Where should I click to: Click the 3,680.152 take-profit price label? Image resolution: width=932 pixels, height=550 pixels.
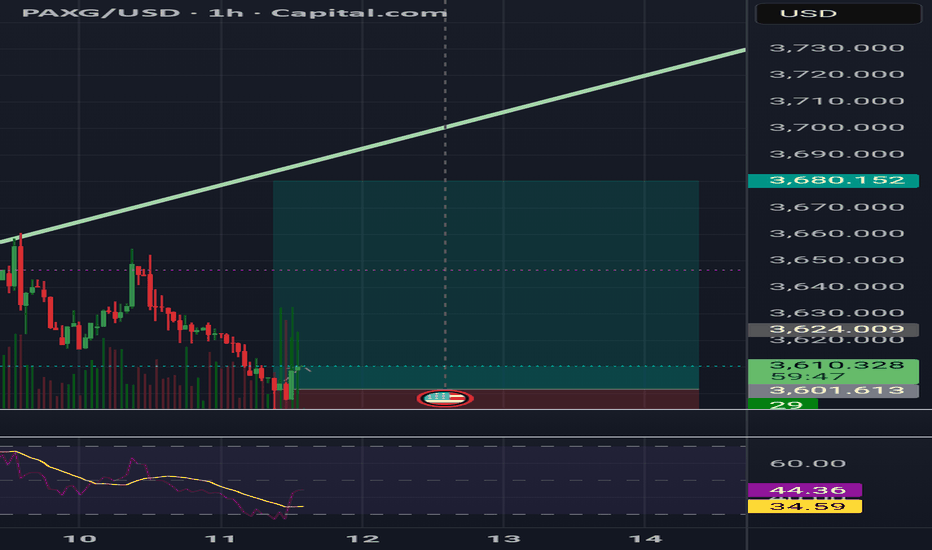pos(832,181)
